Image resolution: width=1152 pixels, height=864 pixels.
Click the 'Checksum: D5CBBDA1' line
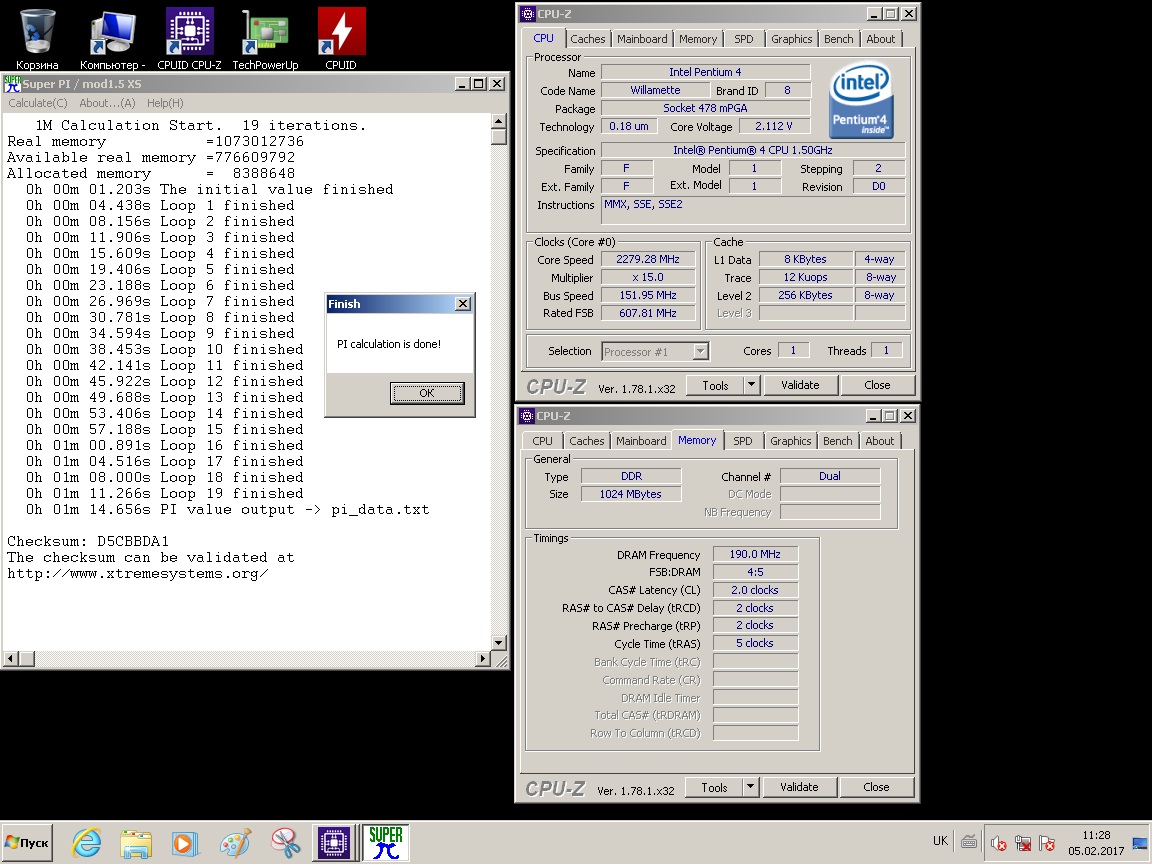(x=88, y=541)
